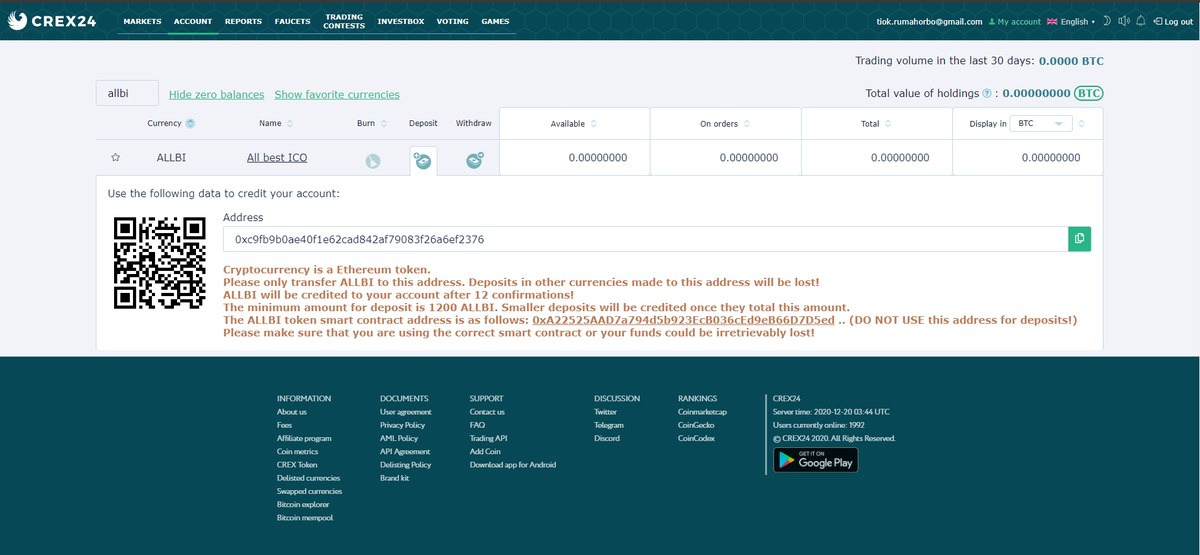The width and height of the screenshot is (1200, 555).
Task: Open the Games menu
Action: pyautogui.click(x=495, y=21)
